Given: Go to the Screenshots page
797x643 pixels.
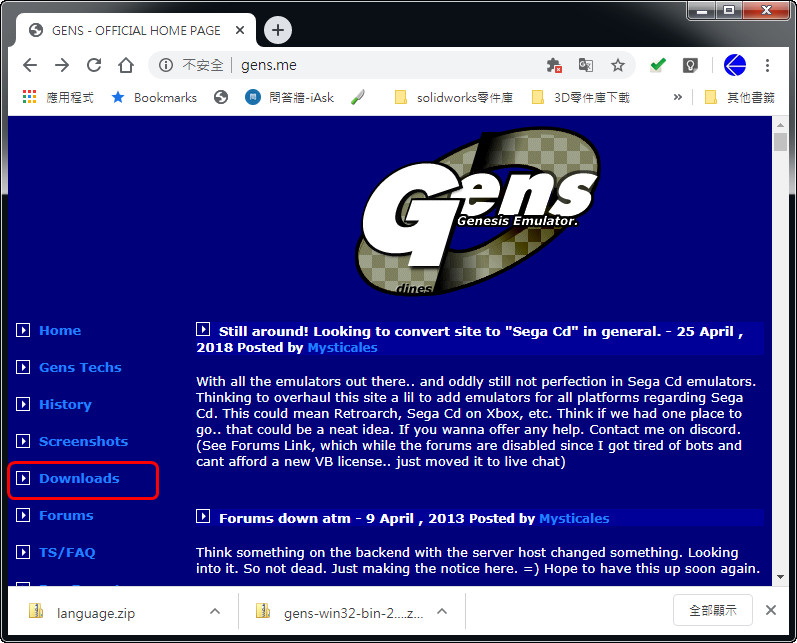Looking at the screenshot, I should pos(83,441).
